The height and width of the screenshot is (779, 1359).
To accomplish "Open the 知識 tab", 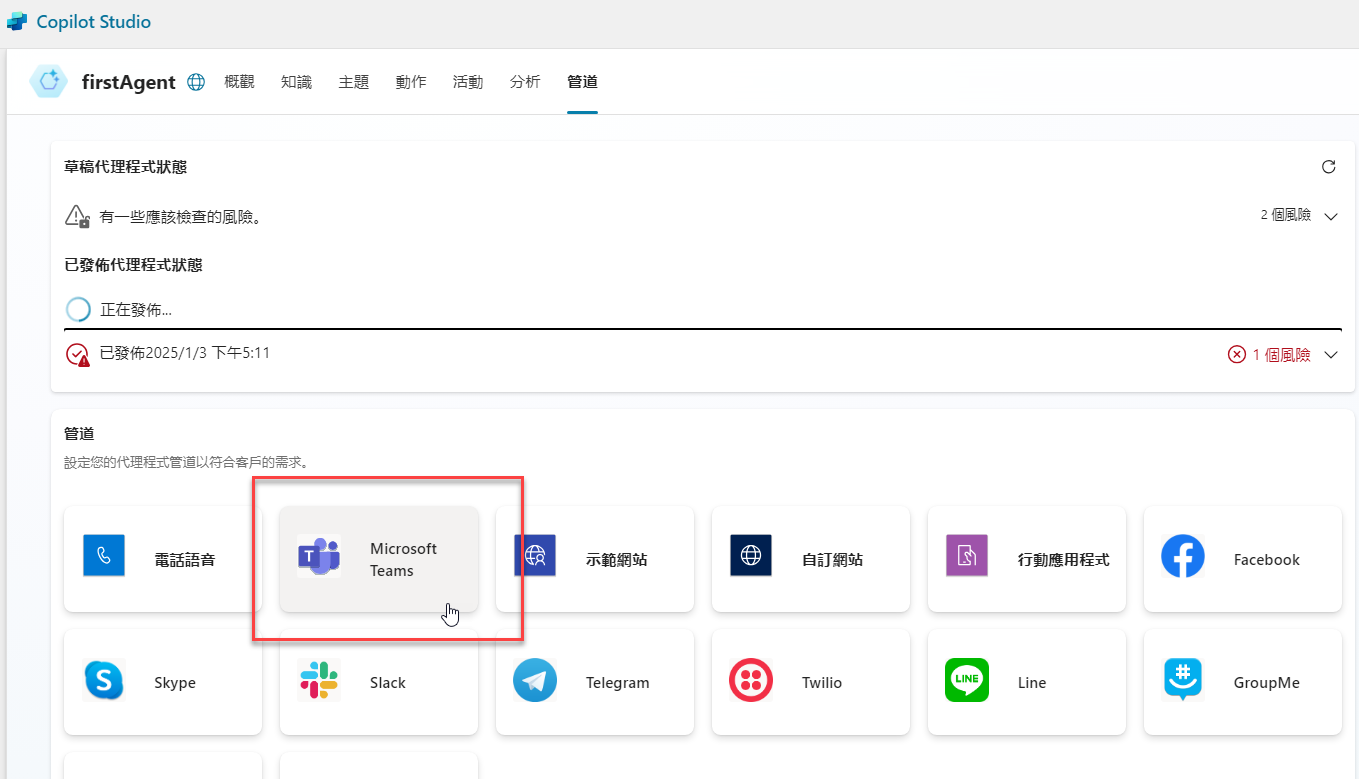I will 297,82.
